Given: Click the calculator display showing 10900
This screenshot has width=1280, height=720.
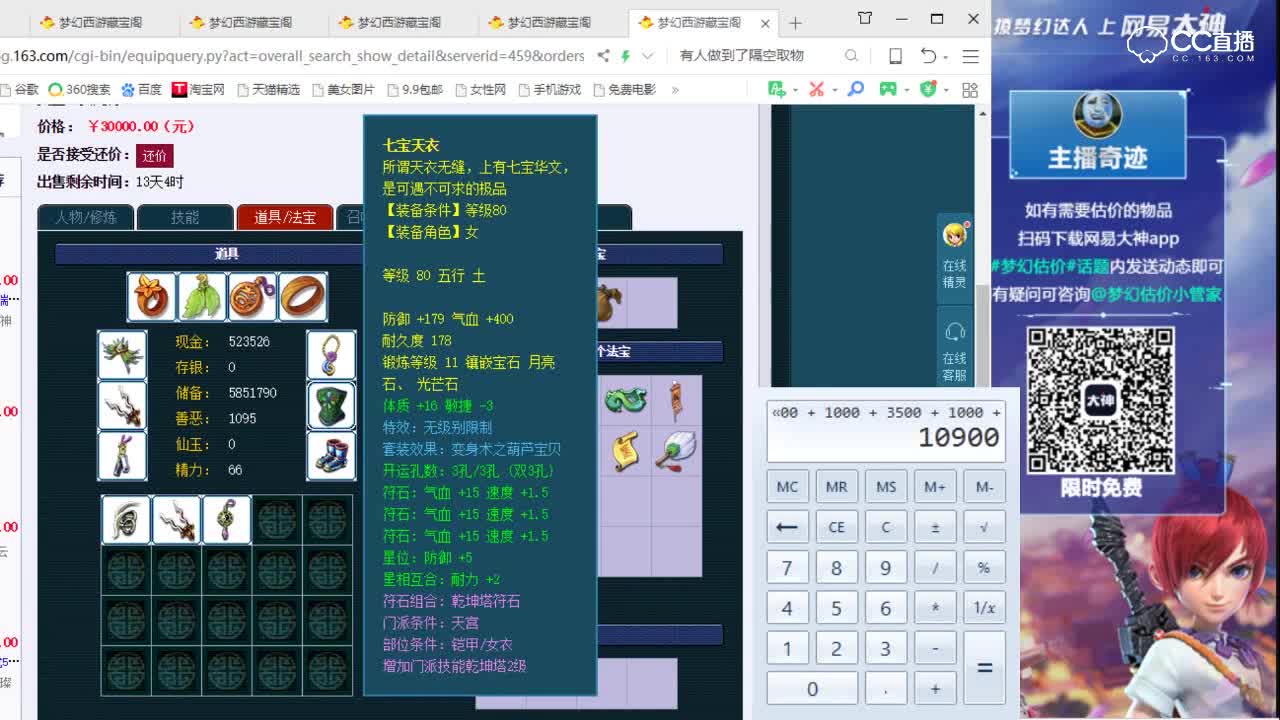Looking at the screenshot, I should coord(886,429).
